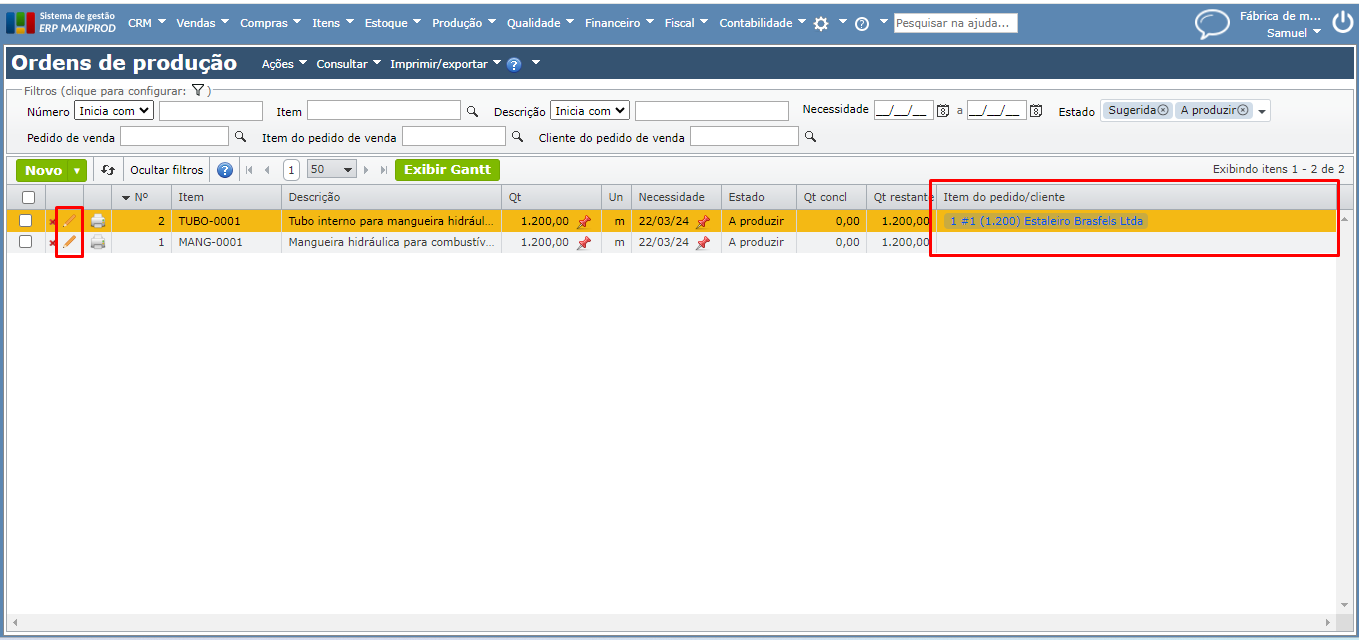Go to last page of results
This screenshot has height=640, width=1359.
click(x=384, y=170)
